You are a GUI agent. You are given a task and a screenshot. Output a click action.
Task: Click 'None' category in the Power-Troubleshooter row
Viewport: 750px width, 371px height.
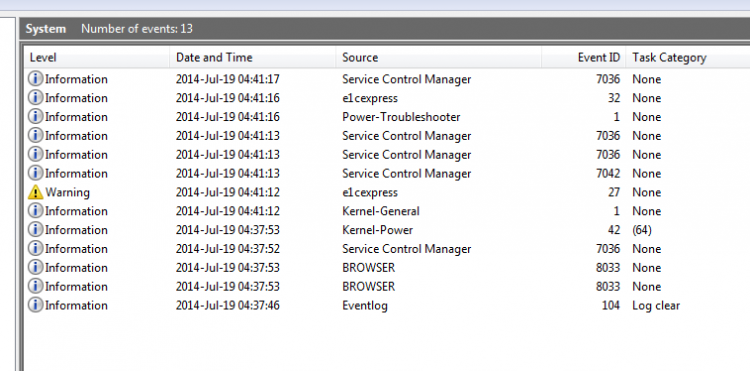tap(647, 117)
